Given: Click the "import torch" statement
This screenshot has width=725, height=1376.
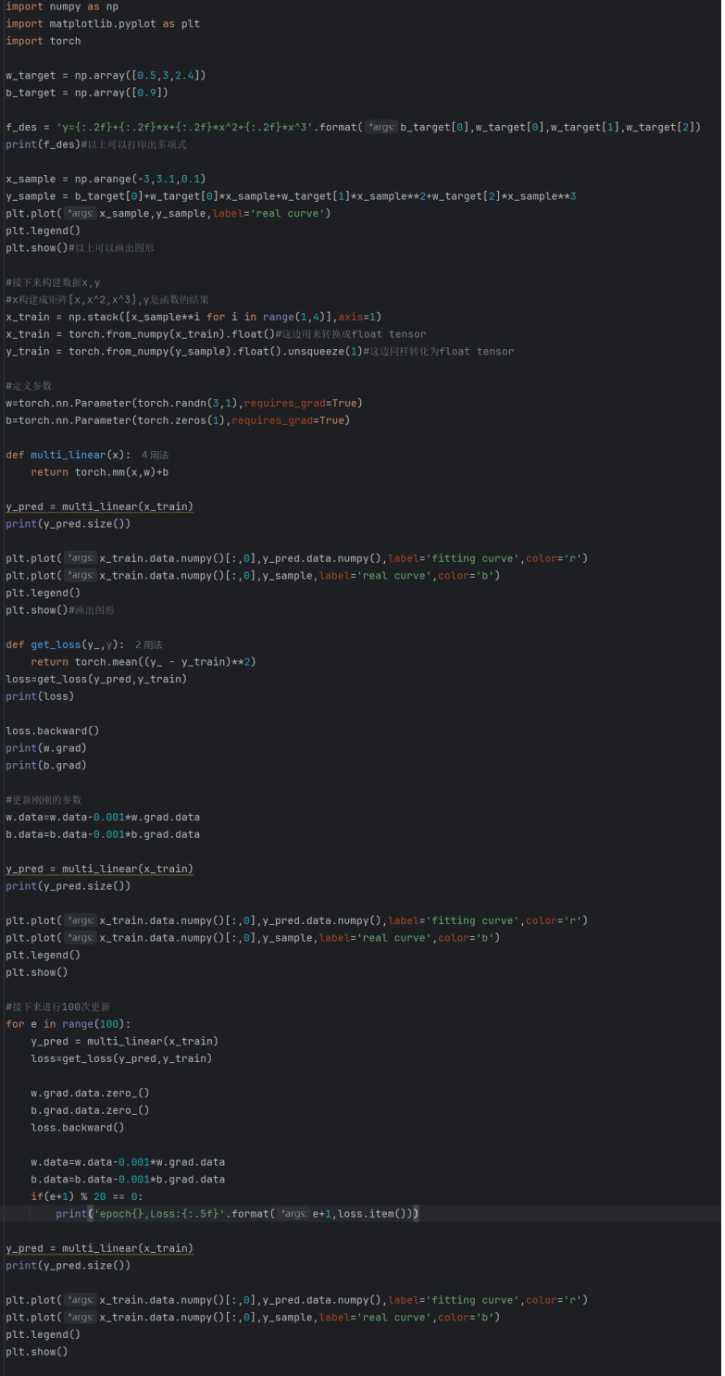Looking at the screenshot, I should (x=43, y=41).
